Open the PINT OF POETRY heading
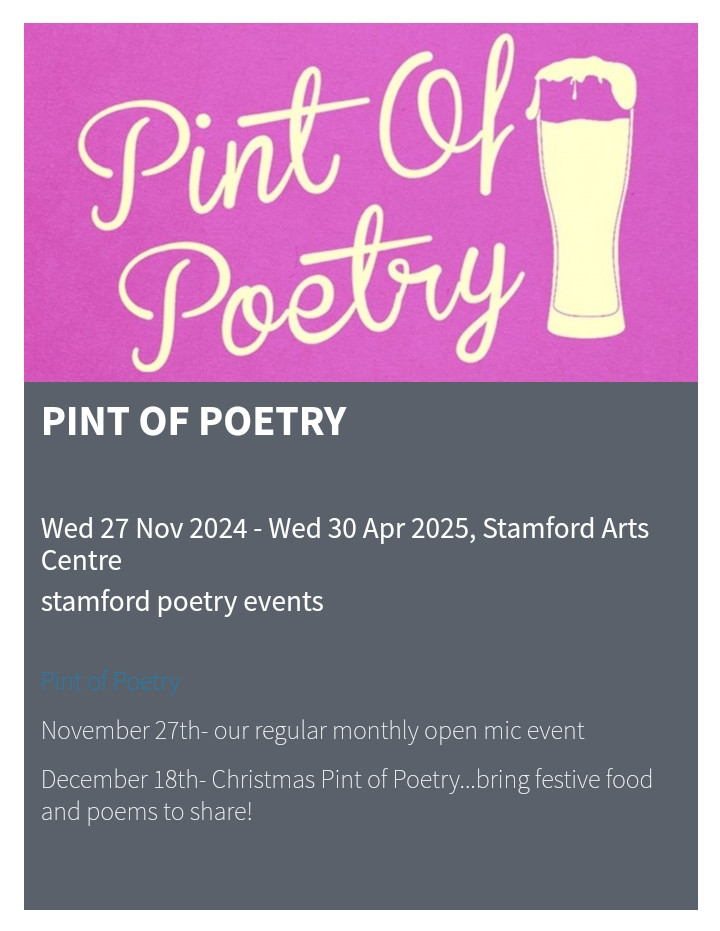This screenshot has height=931, width=720. coord(194,421)
